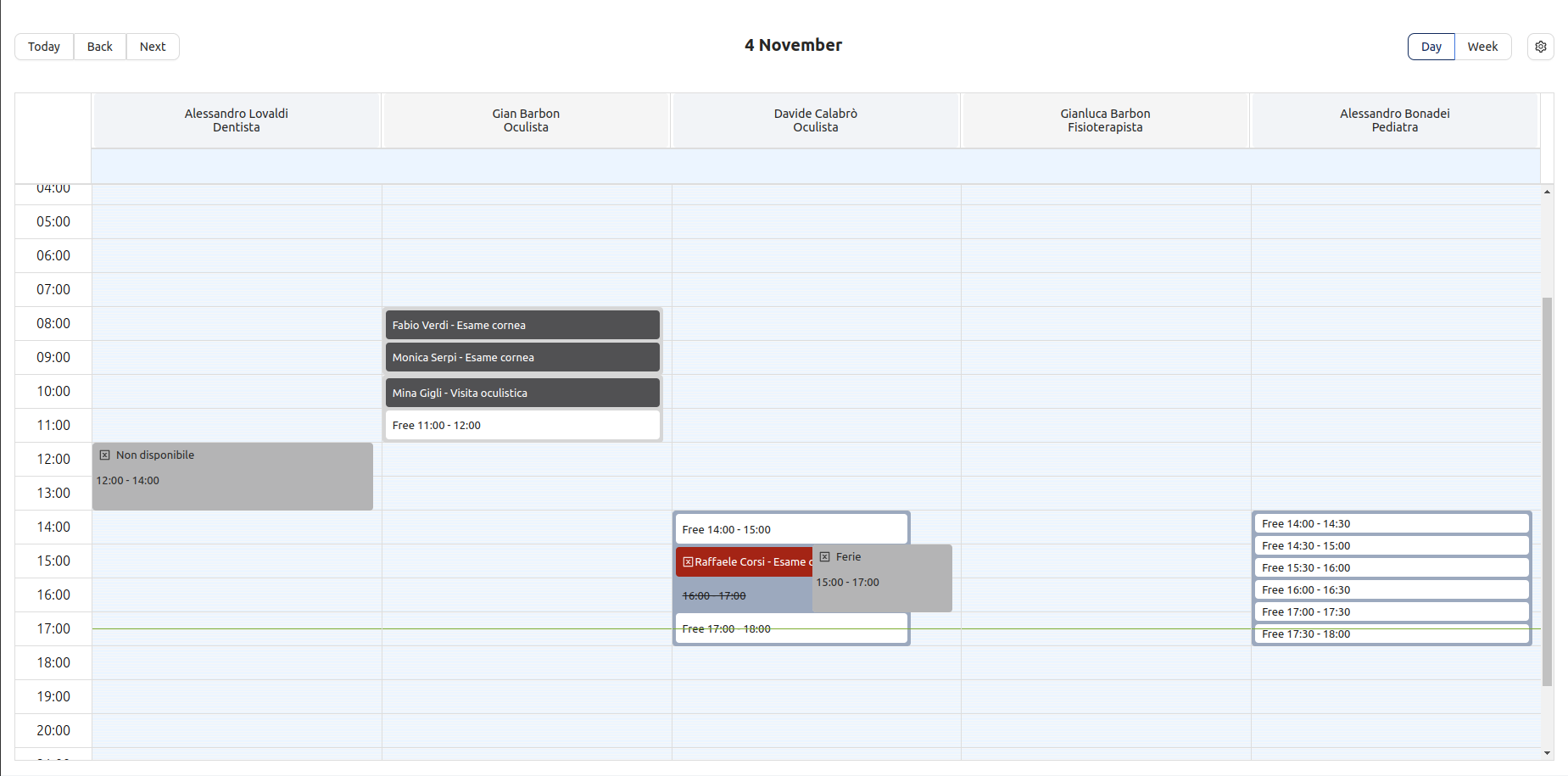Viewport: 1568px width, 776px height.
Task: Open the settings gear icon
Action: [1540, 47]
